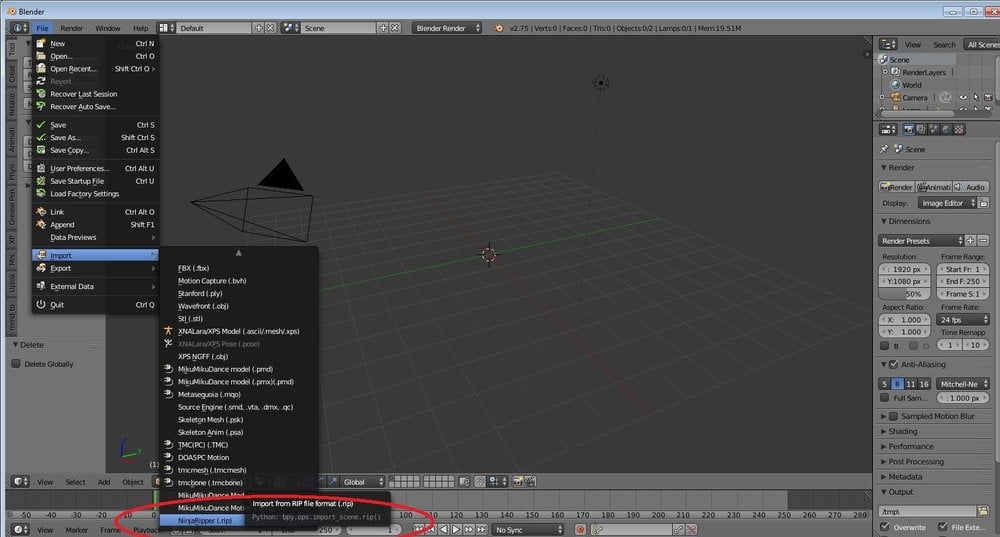Open Render Presets dropdown
Image resolution: width=1000 pixels, height=537 pixels.
pos(921,240)
